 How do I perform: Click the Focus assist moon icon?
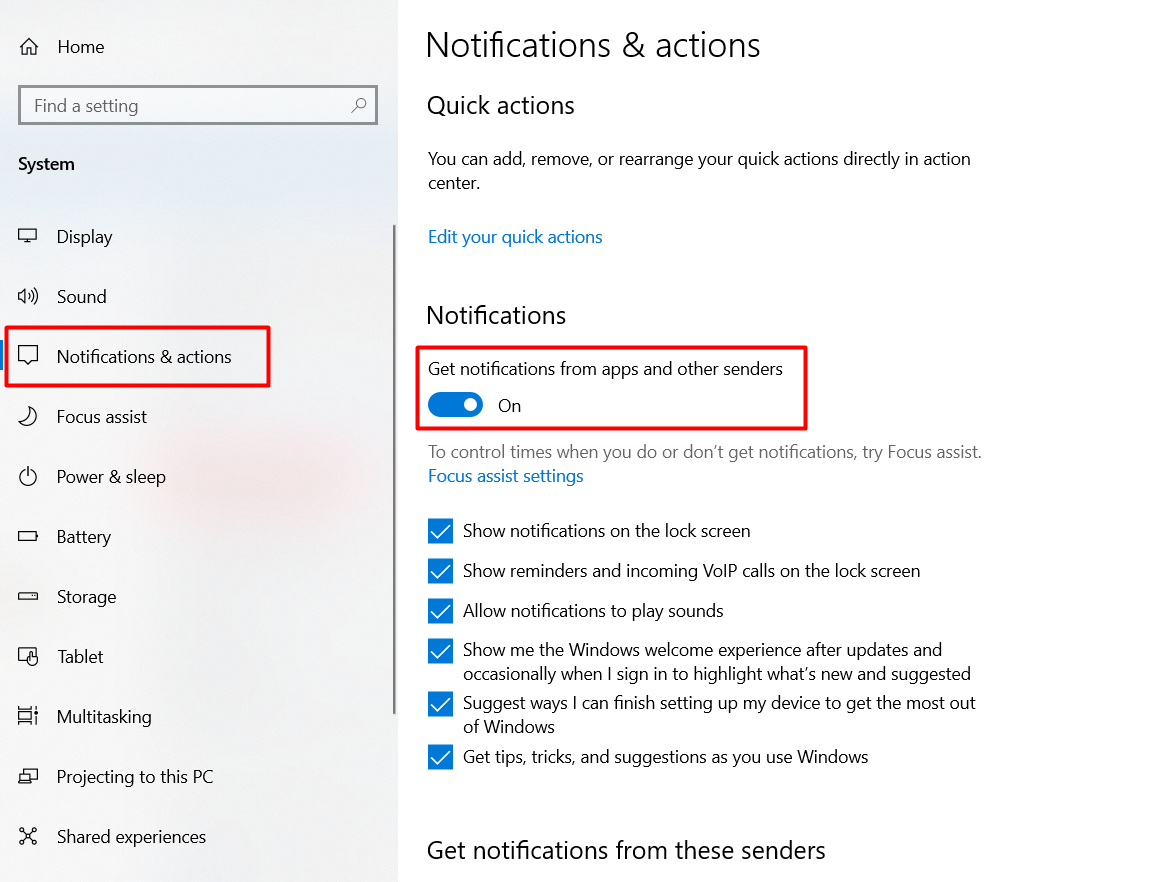tap(28, 416)
